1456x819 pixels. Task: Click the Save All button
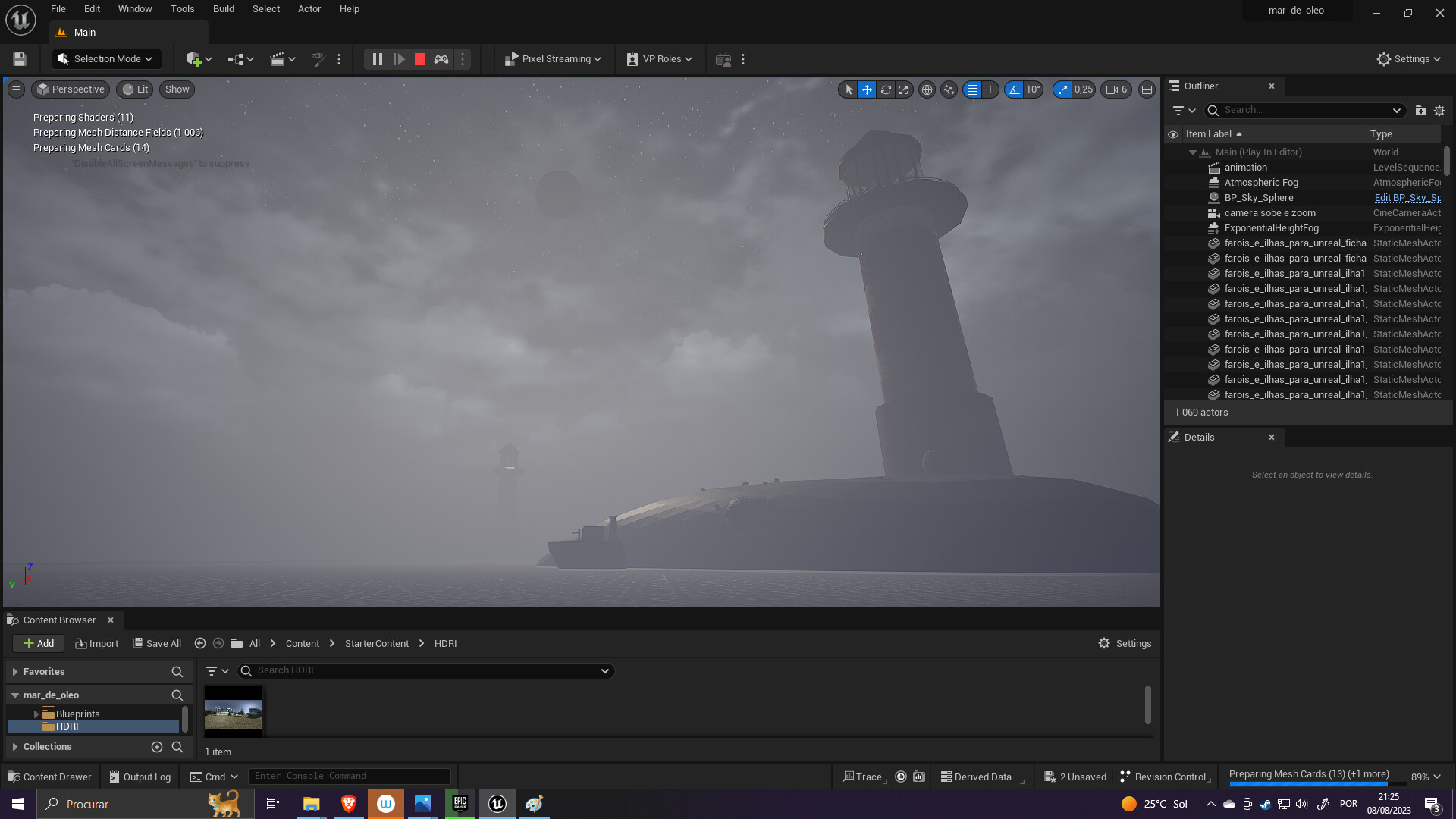click(x=157, y=643)
